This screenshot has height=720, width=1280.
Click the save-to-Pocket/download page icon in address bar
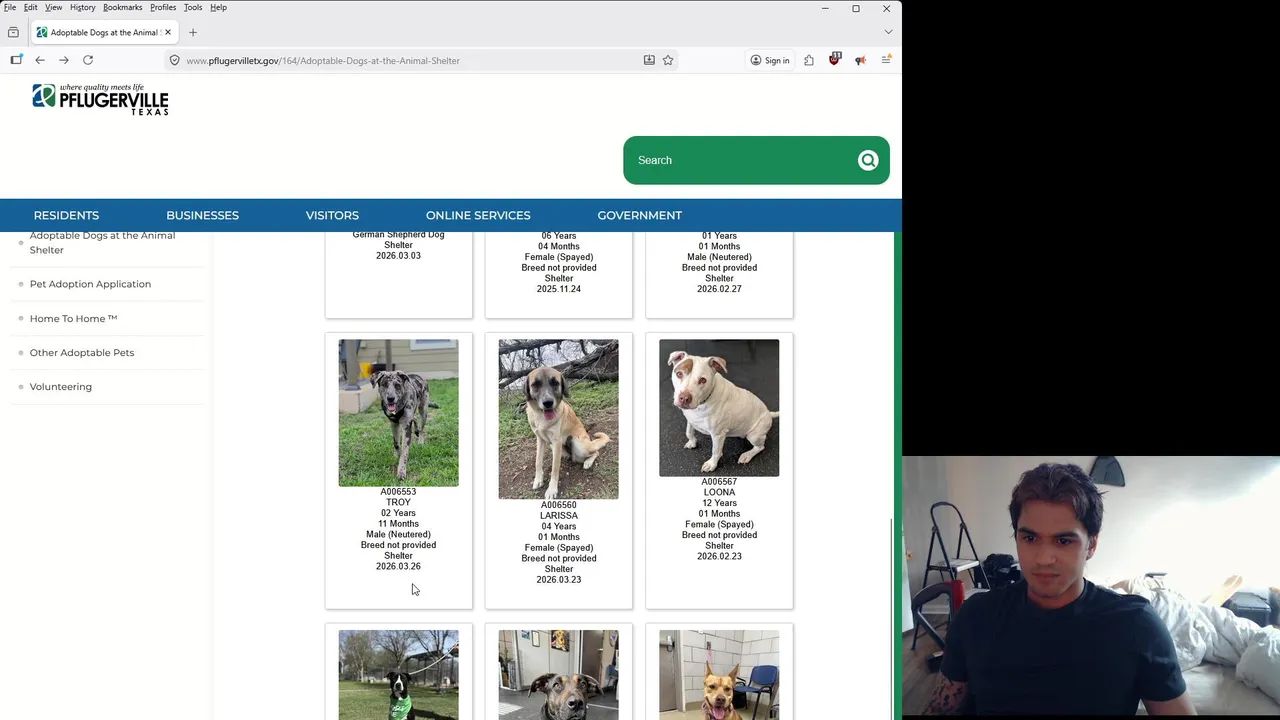(x=649, y=60)
